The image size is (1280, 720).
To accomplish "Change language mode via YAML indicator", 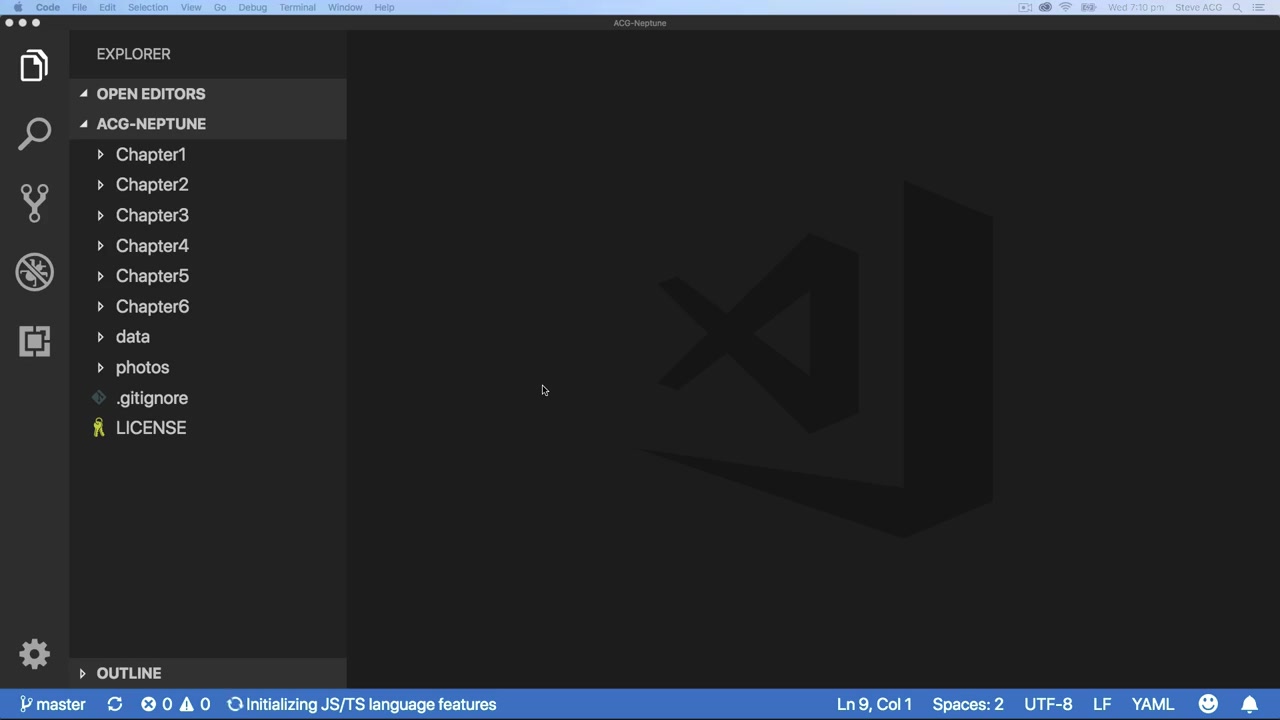I will pos(1153,704).
